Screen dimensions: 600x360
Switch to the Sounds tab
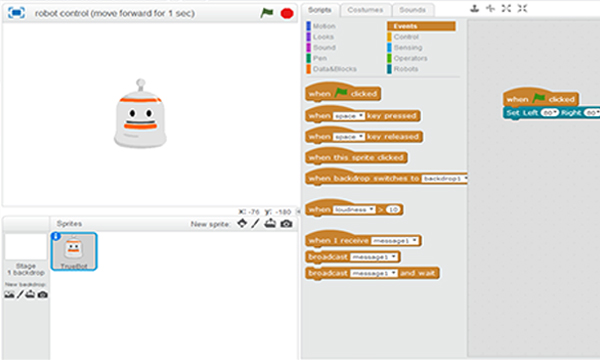click(412, 10)
